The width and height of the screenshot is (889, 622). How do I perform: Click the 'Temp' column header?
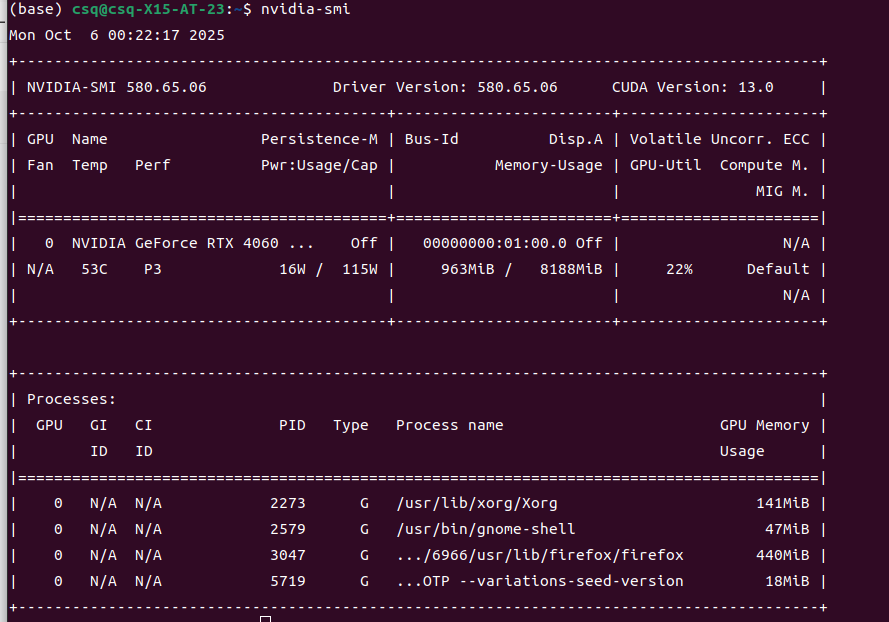(90, 166)
